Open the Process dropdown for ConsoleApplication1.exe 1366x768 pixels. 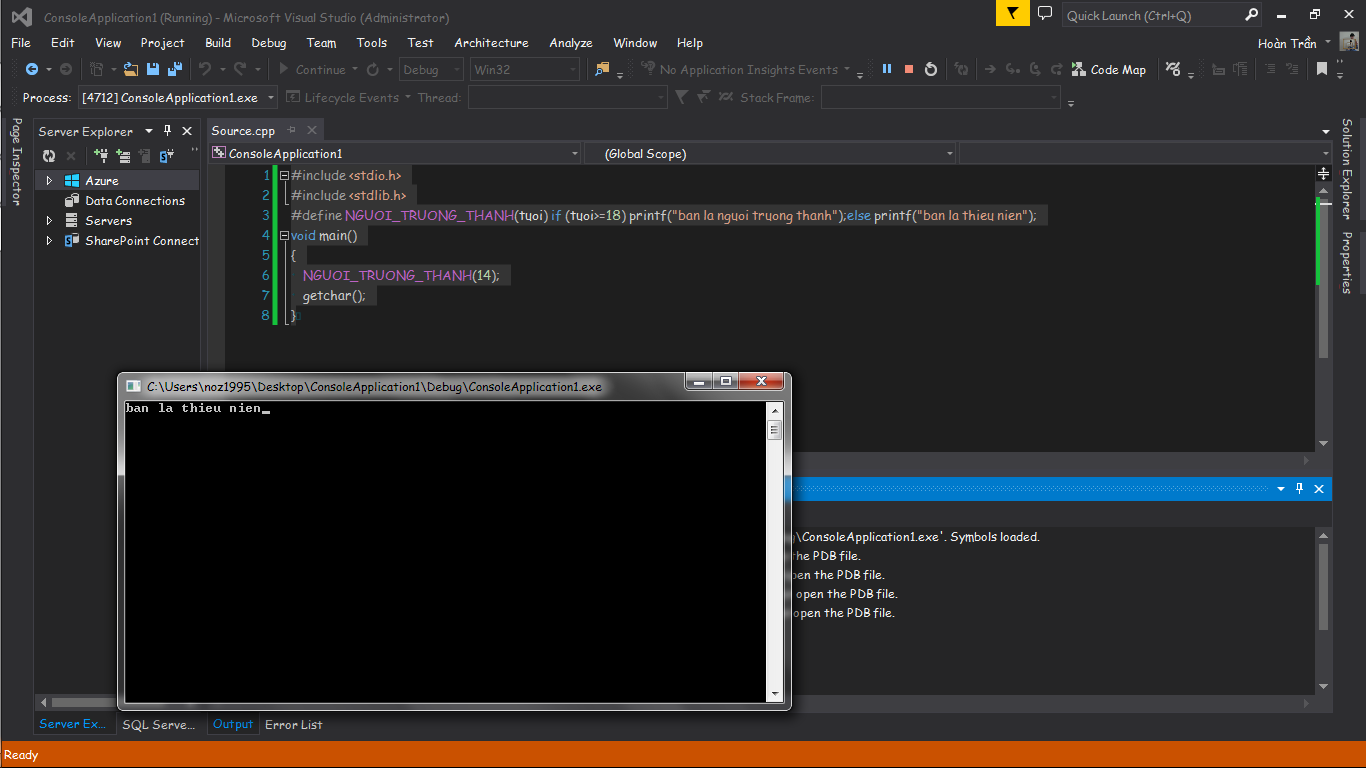pos(271,98)
